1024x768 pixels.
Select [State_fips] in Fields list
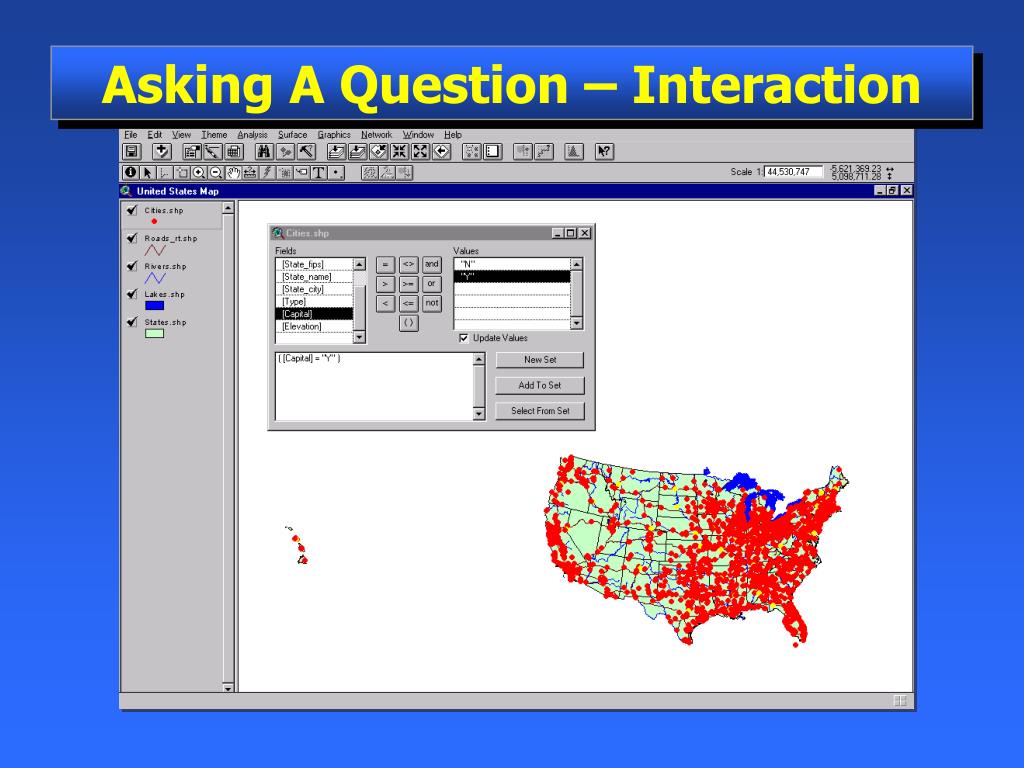pos(314,264)
